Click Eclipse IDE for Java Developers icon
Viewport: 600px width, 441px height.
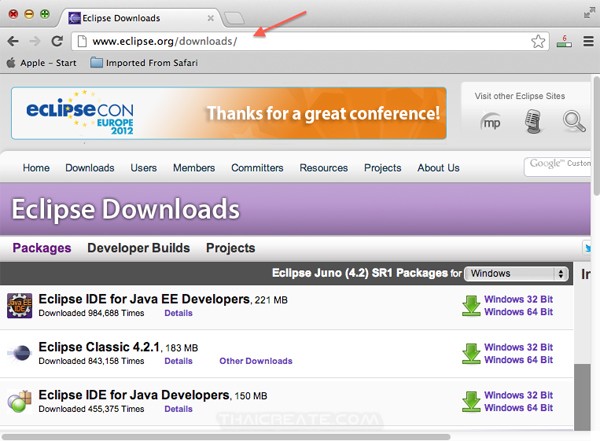[x=19, y=401]
